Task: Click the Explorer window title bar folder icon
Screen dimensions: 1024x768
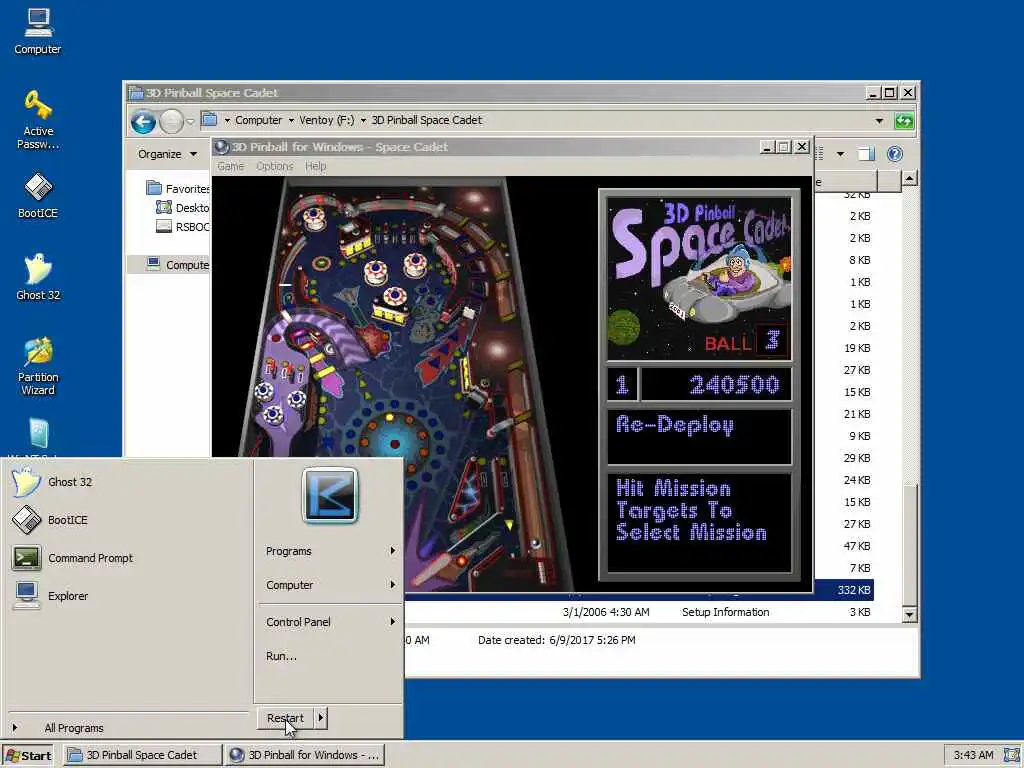Action: 136,93
